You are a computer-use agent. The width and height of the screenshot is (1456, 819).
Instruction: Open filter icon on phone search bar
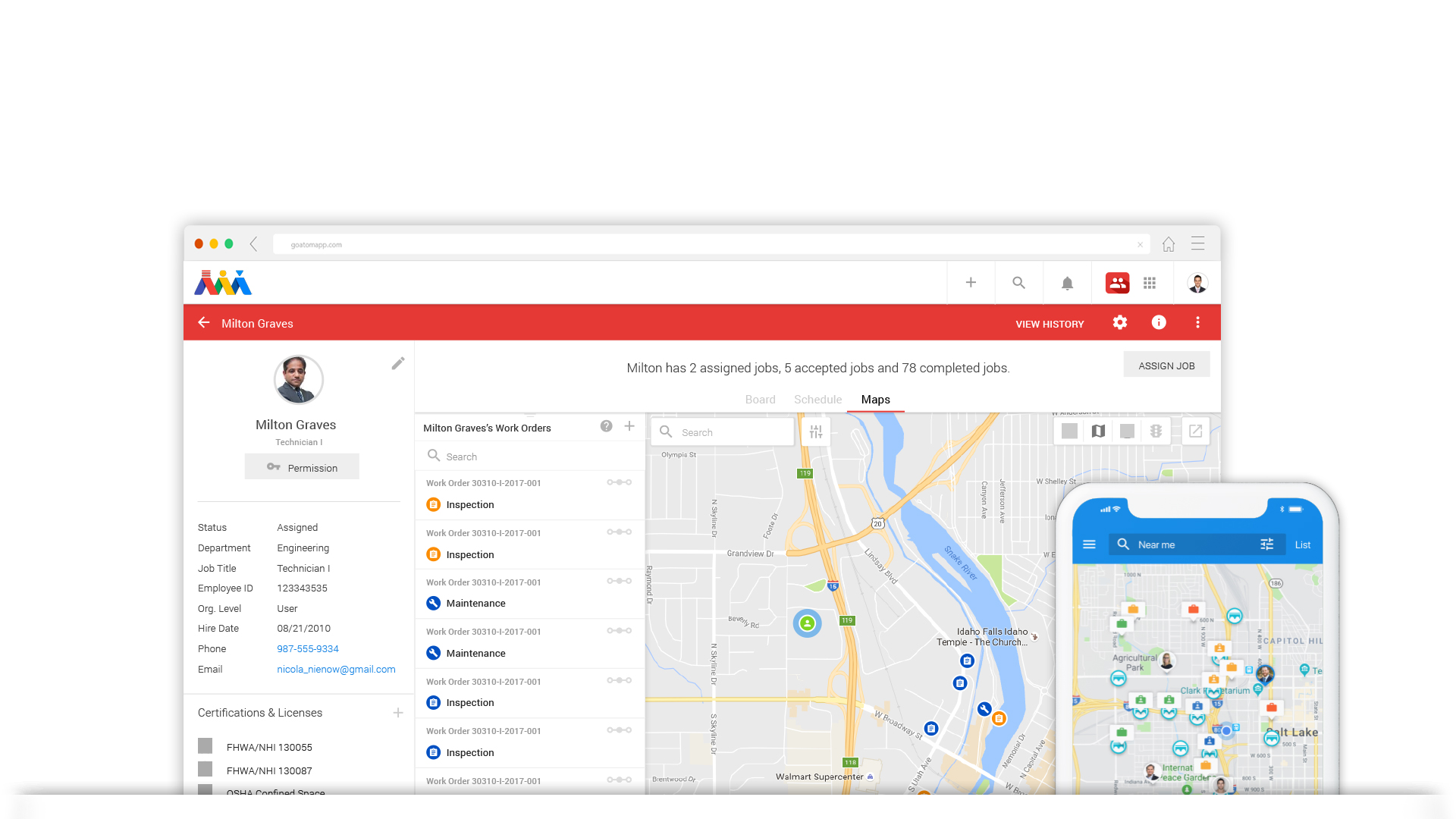[1267, 544]
